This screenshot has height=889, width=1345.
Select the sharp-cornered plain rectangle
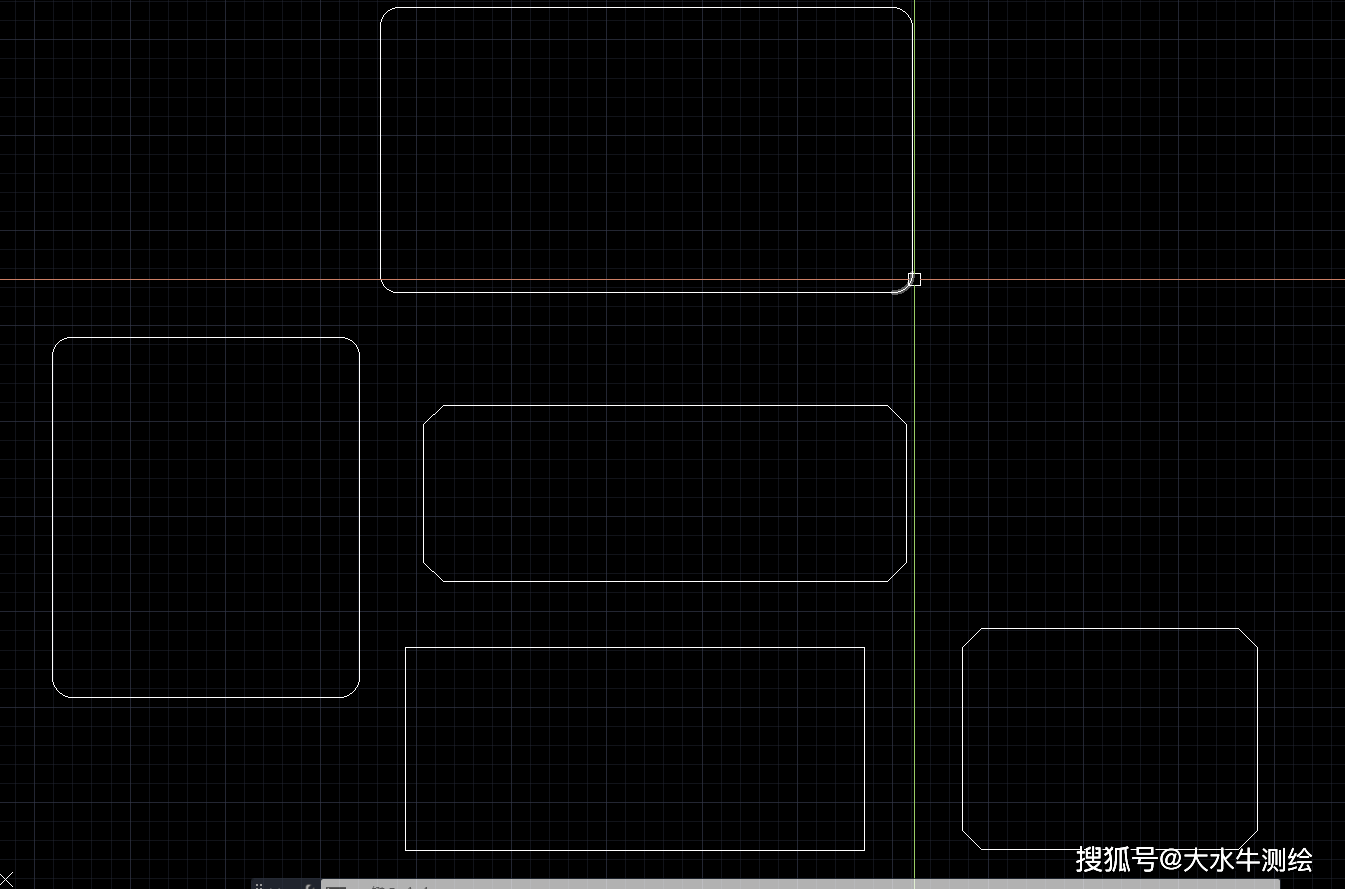point(635,749)
